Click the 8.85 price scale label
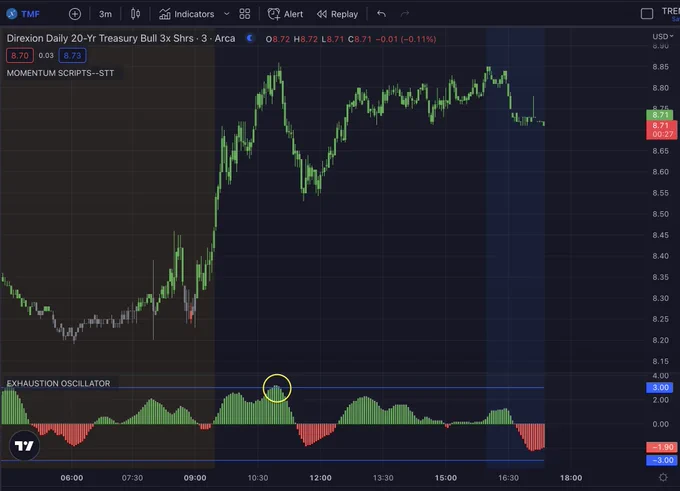The width and height of the screenshot is (680, 491). coord(660,67)
